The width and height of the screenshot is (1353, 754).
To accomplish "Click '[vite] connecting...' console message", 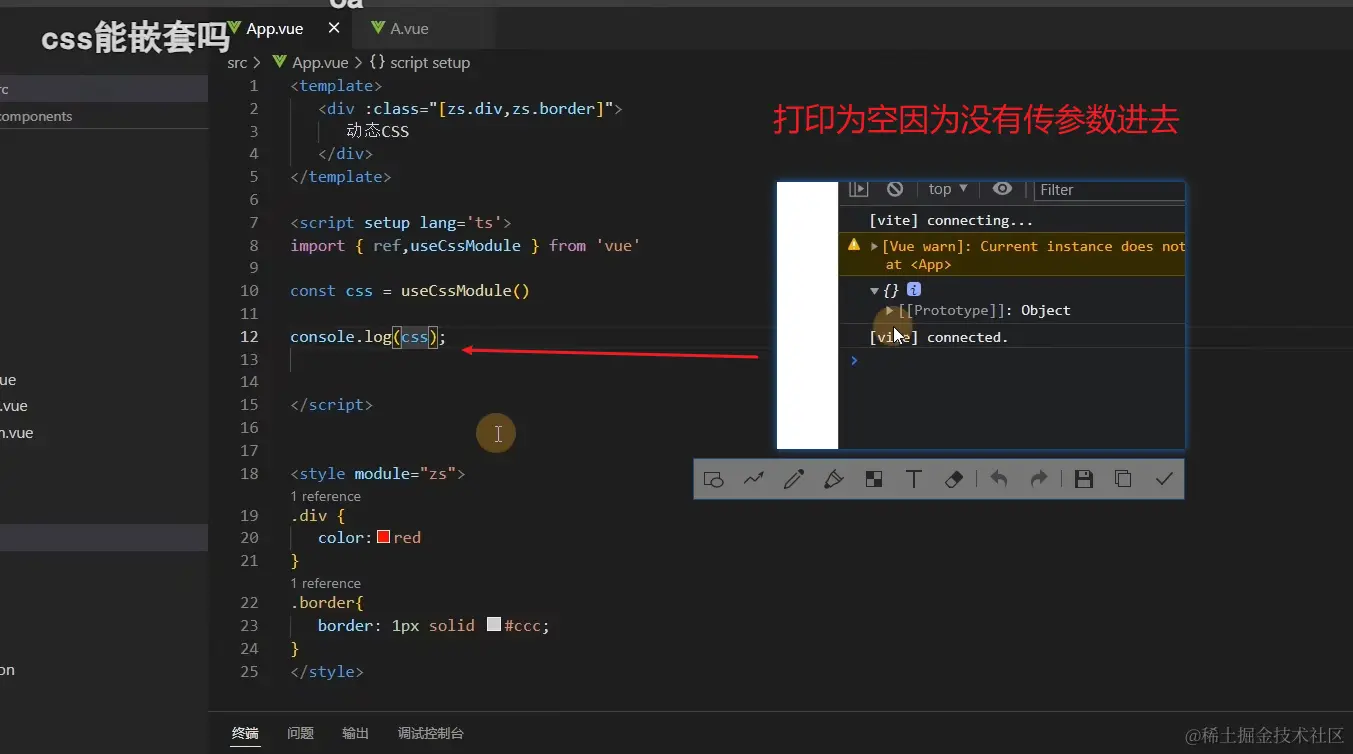I will (951, 220).
